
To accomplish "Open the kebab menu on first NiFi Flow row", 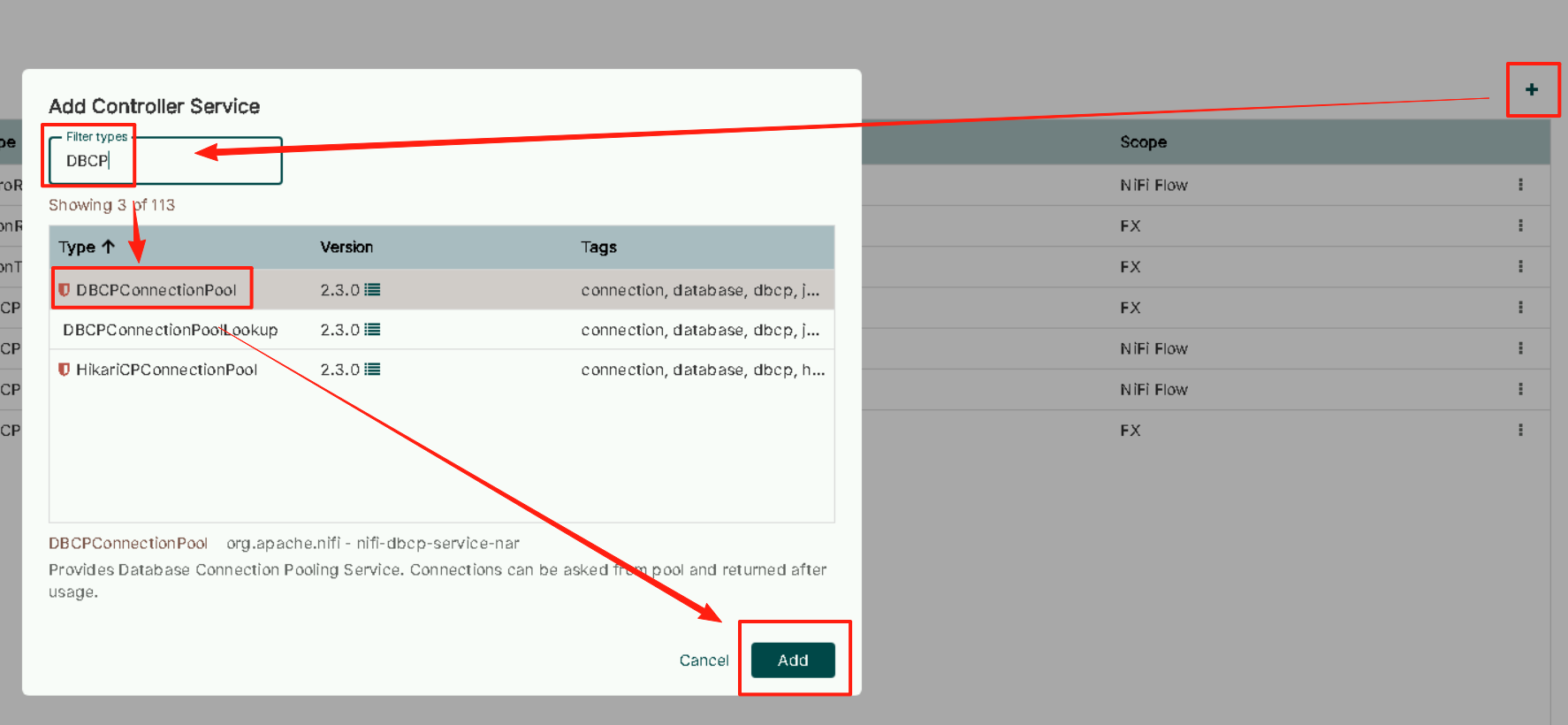I will point(1520,185).
